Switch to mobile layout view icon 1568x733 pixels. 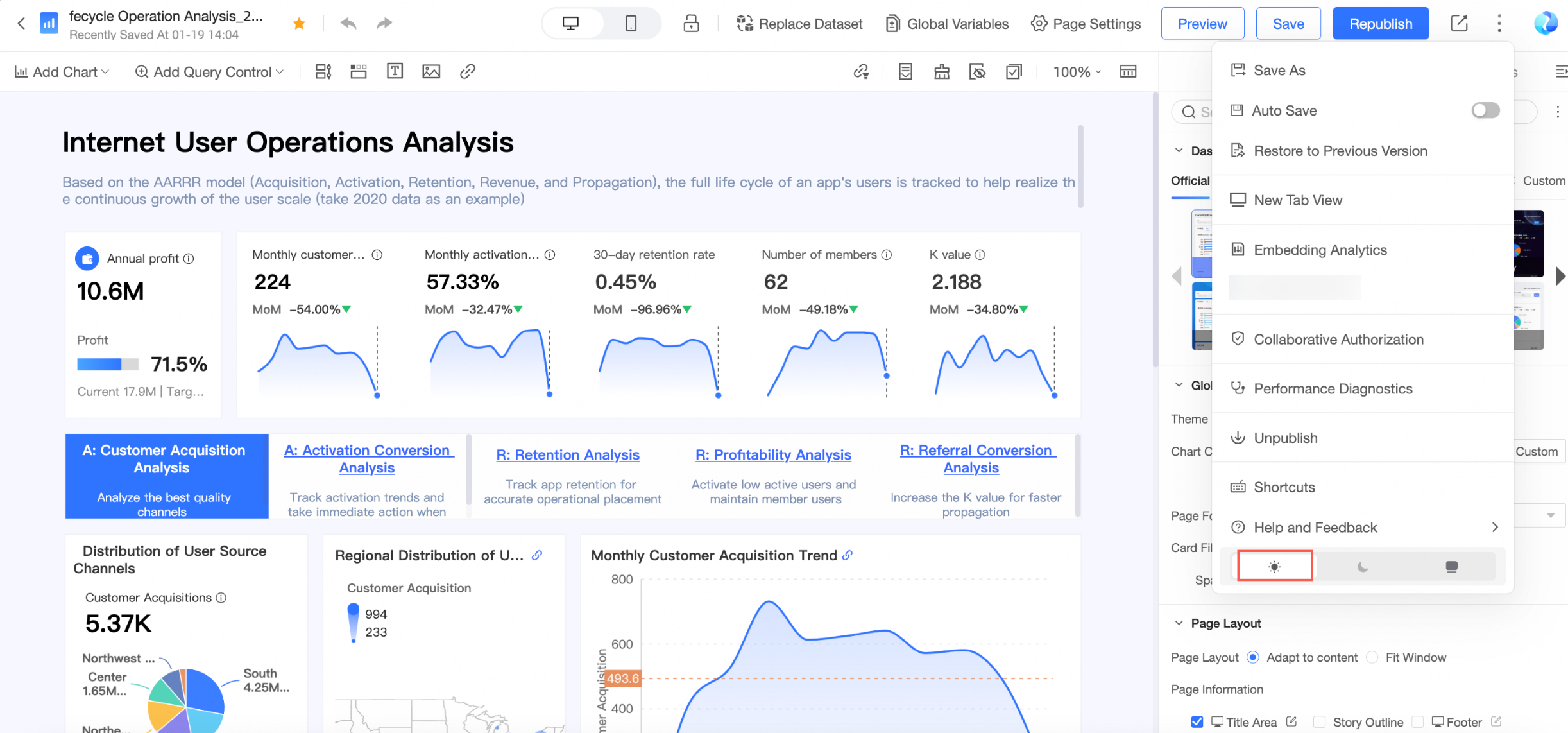631,24
